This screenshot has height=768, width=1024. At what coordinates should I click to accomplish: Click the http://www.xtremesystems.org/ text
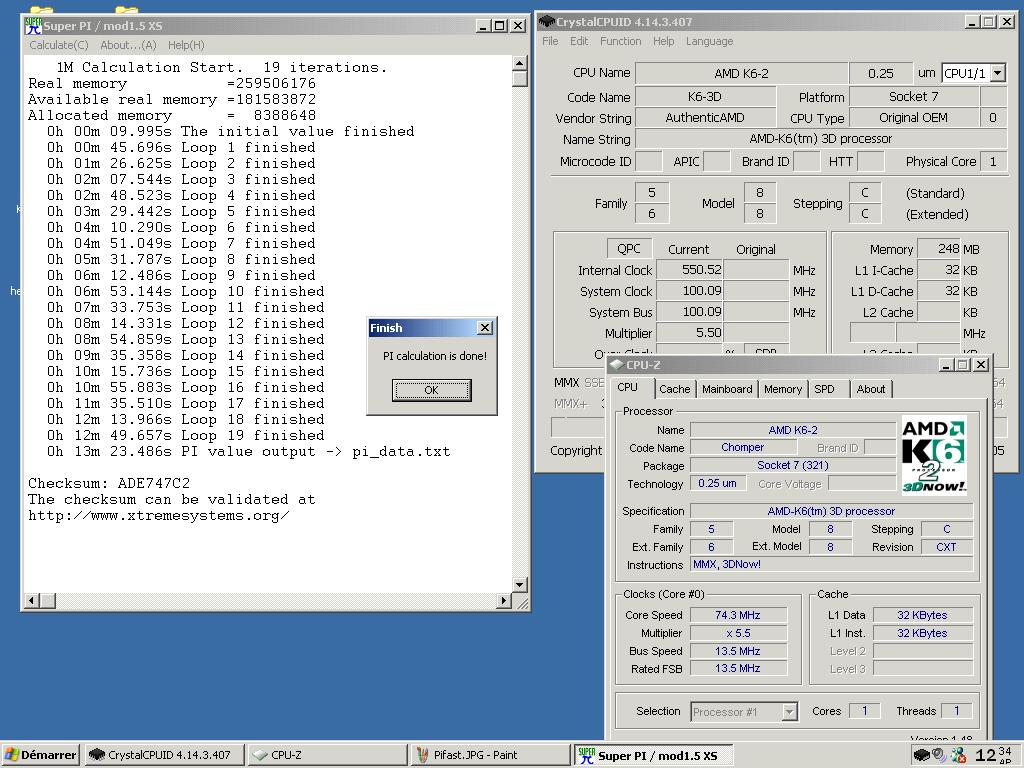159,515
